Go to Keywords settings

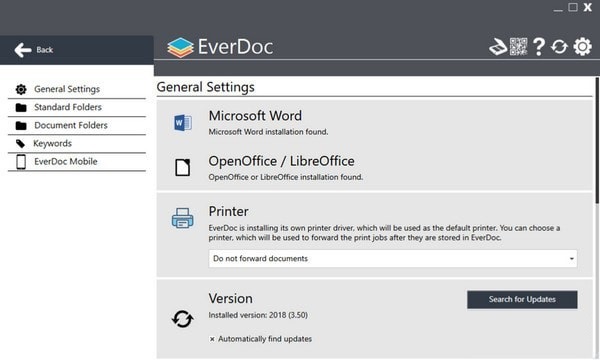(x=77, y=144)
